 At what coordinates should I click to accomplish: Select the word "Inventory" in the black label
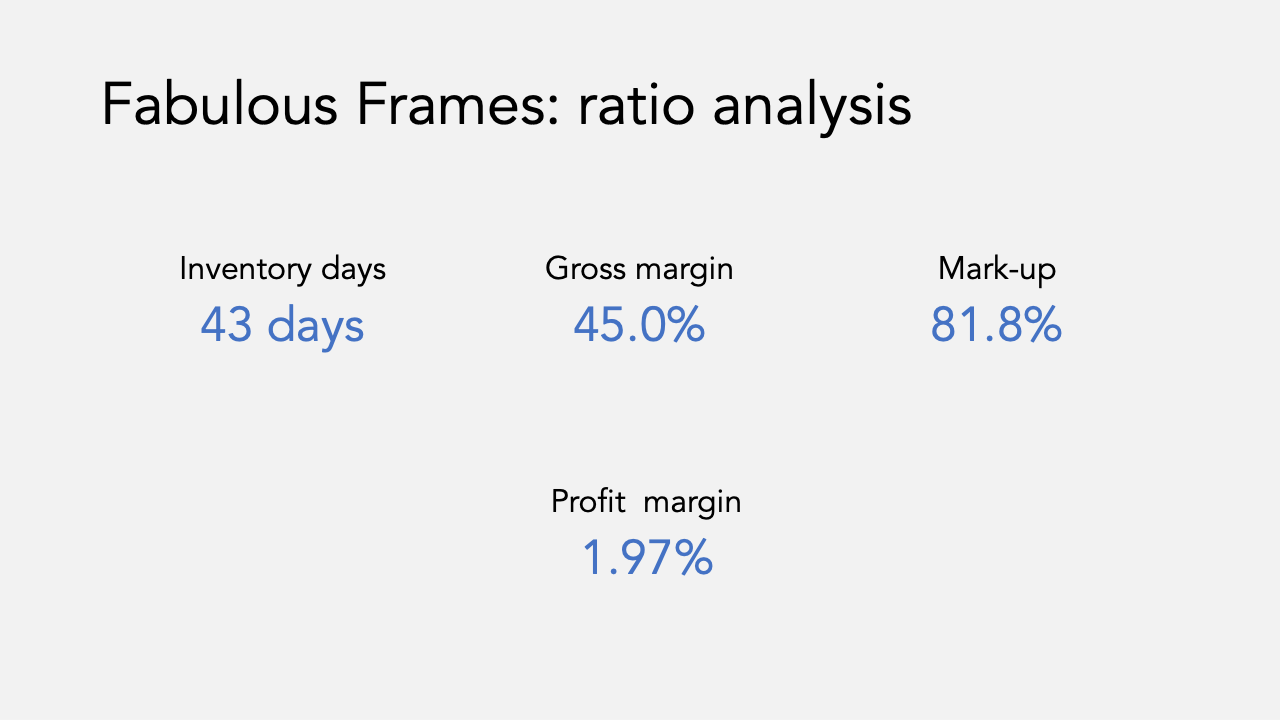[245, 270]
